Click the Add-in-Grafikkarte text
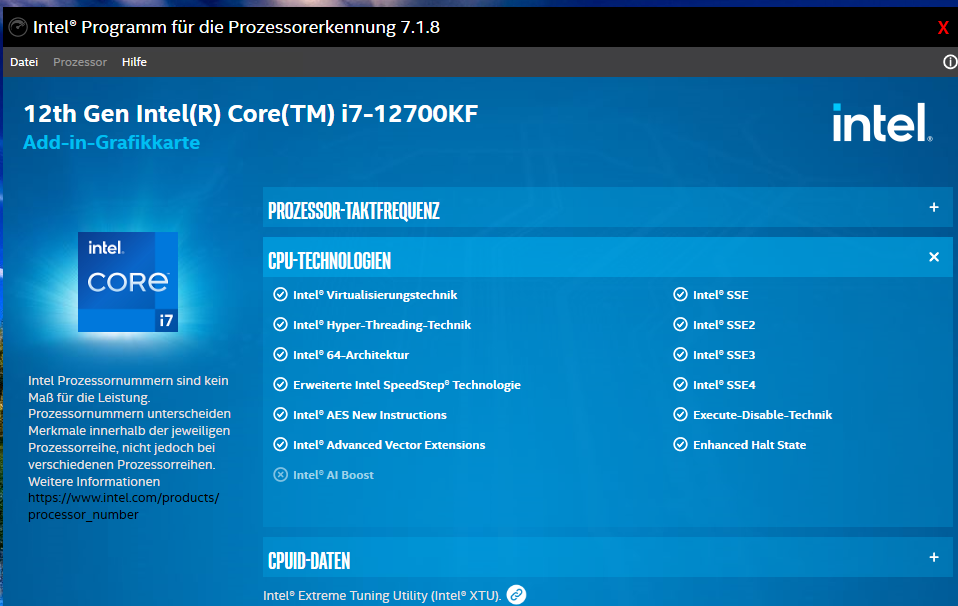 111,142
